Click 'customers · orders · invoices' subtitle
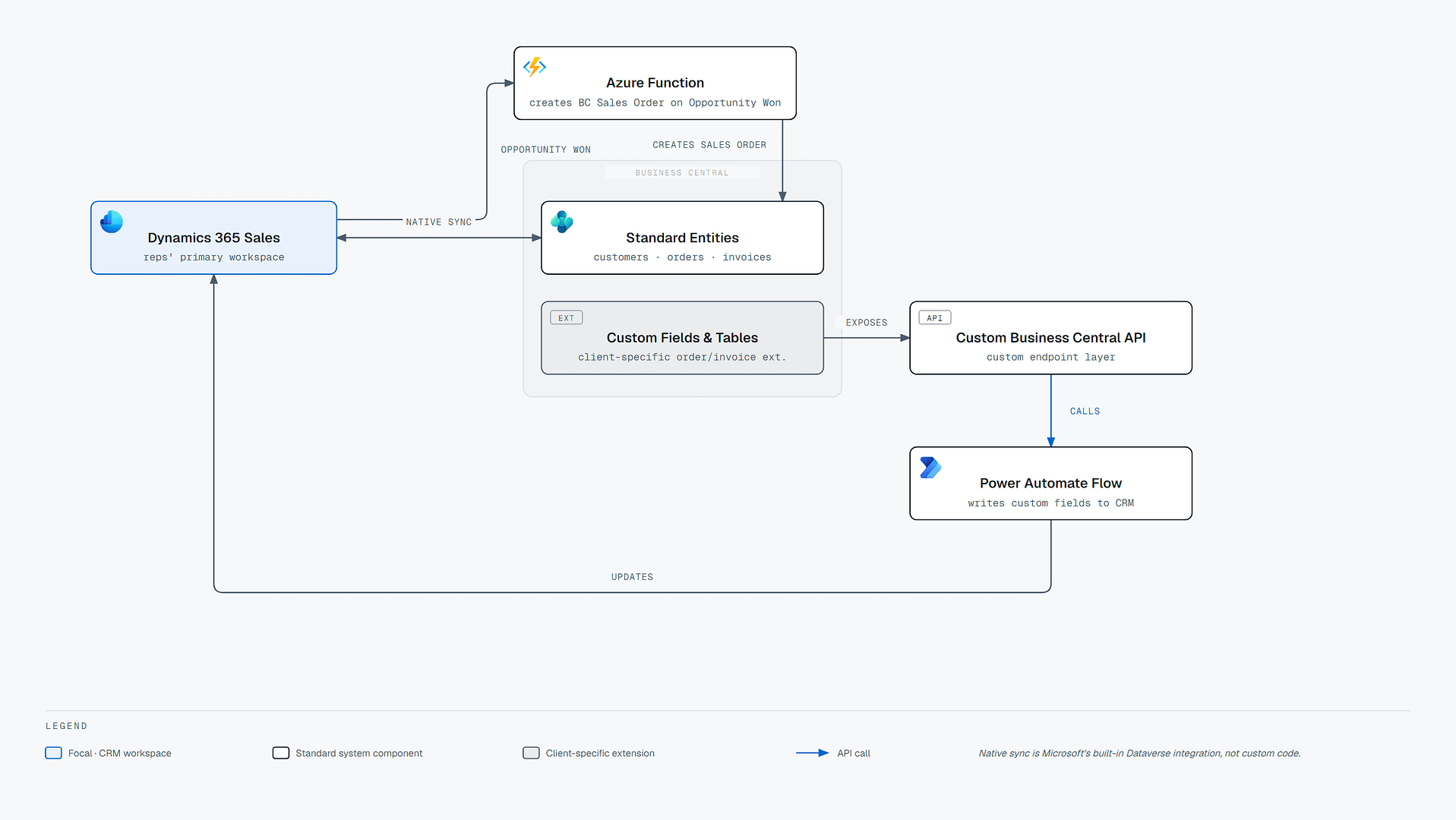The width and height of the screenshot is (1456, 820). (x=682, y=257)
